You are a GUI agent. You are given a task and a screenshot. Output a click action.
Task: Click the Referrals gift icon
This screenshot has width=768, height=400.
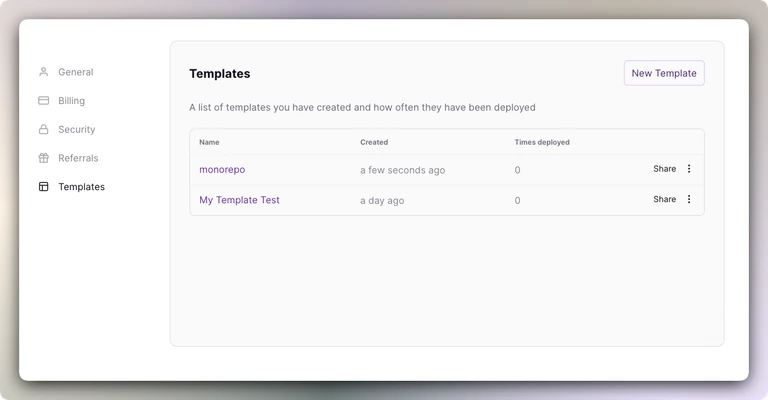(x=44, y=158)
